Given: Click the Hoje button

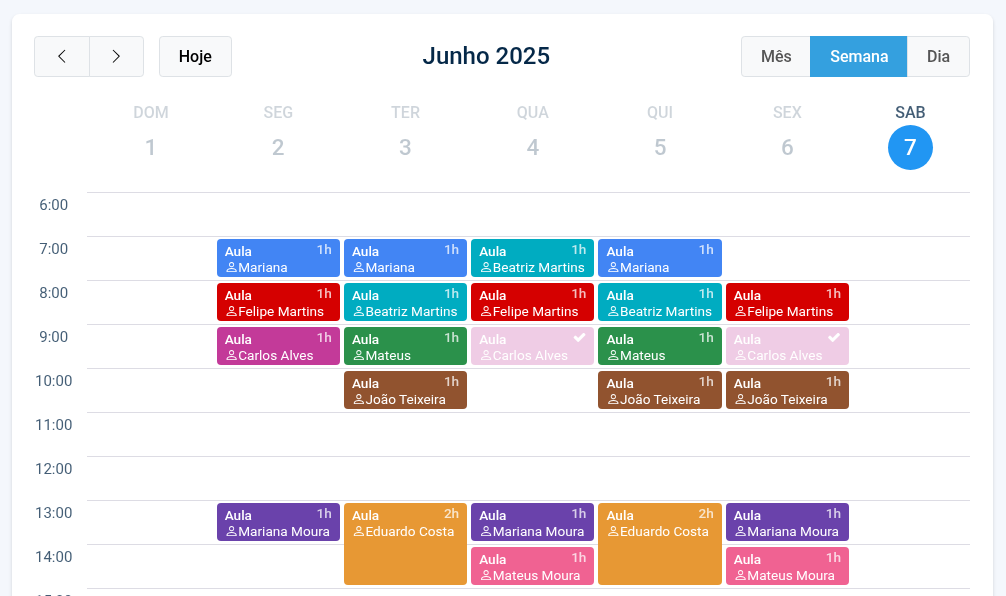Looking at the screenshot, I should [195, 57].
